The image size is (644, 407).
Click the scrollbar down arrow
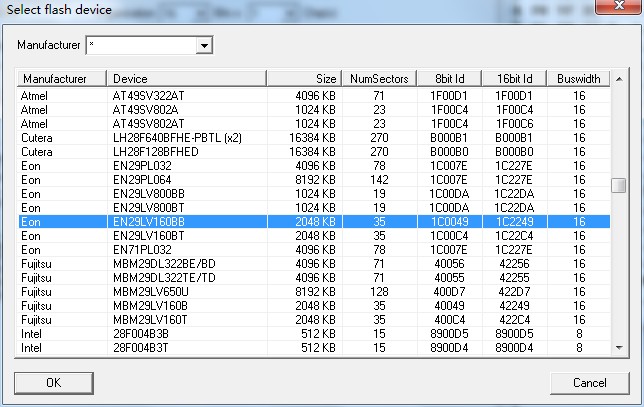(x=619, y=348)
